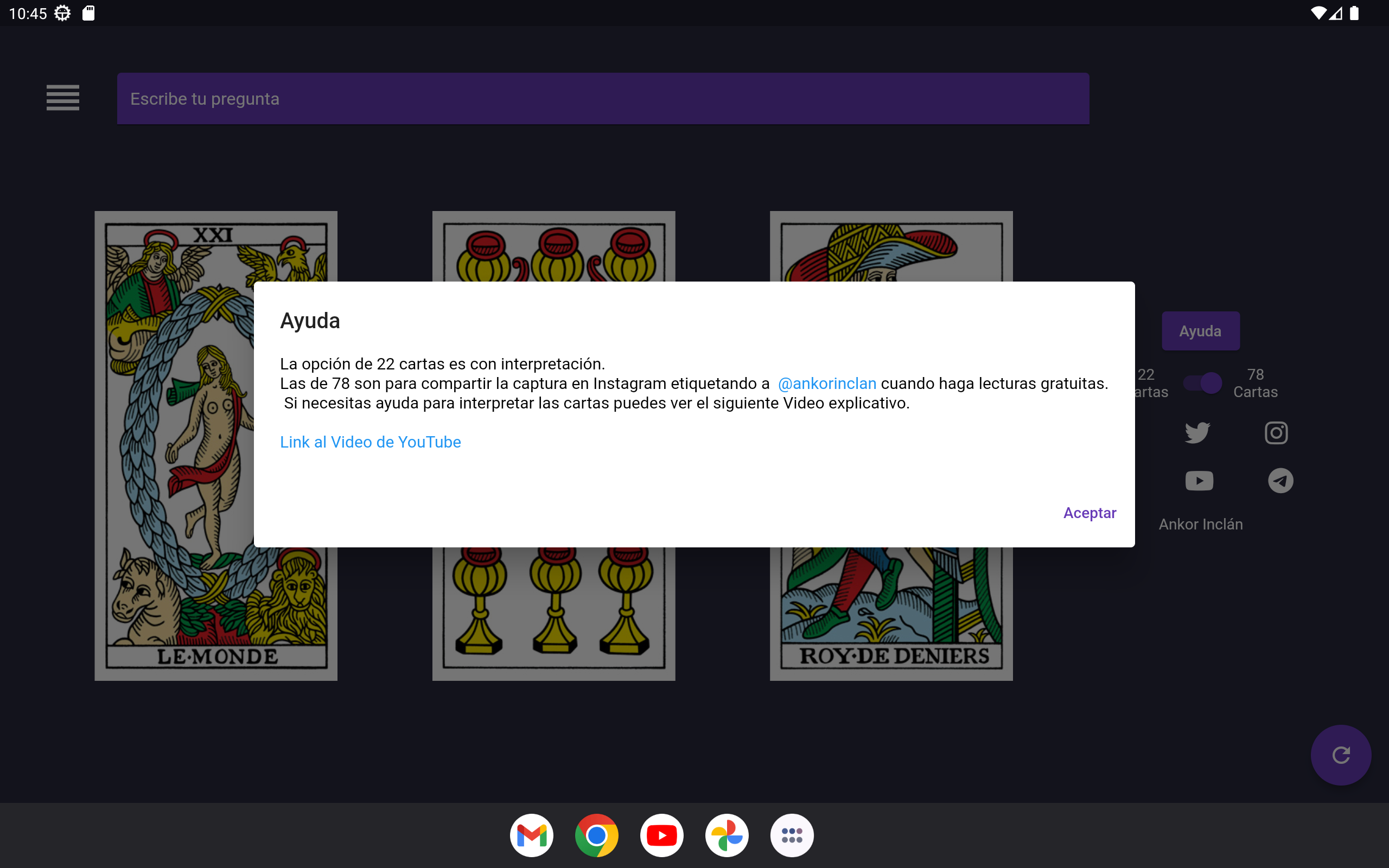Screen dimensions: 1389x868
Task: Launch Google Photos from the dock
Action: click(727, 835)
